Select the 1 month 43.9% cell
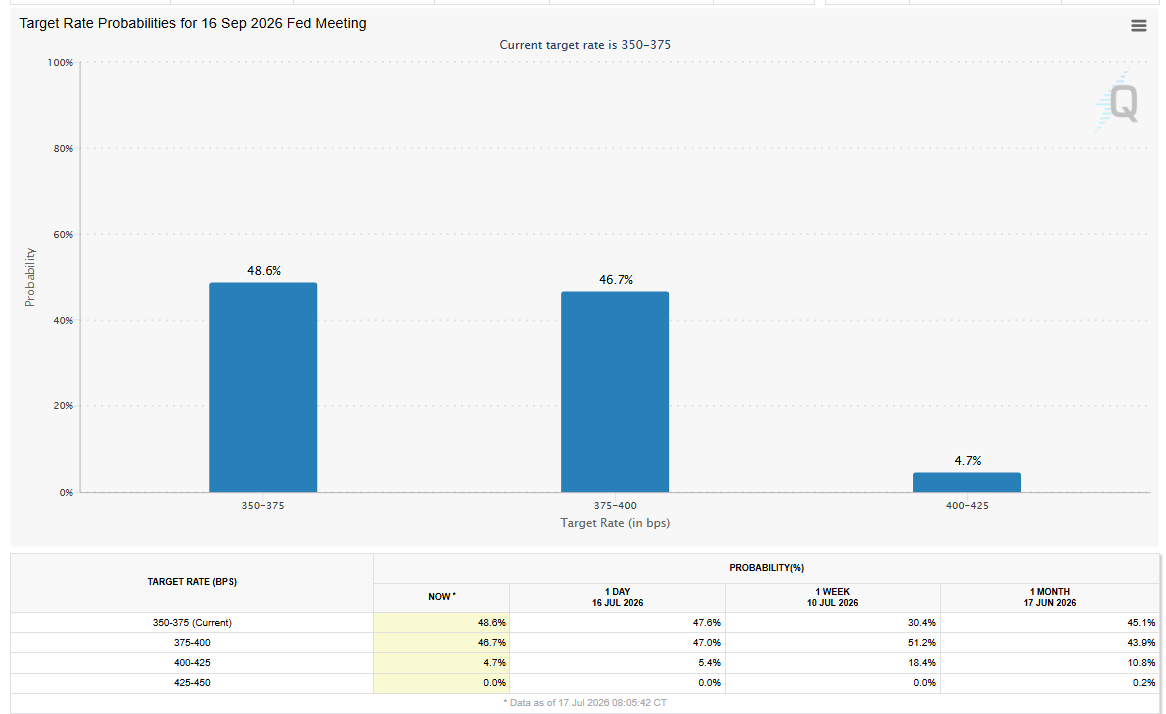 point(1049,643)
